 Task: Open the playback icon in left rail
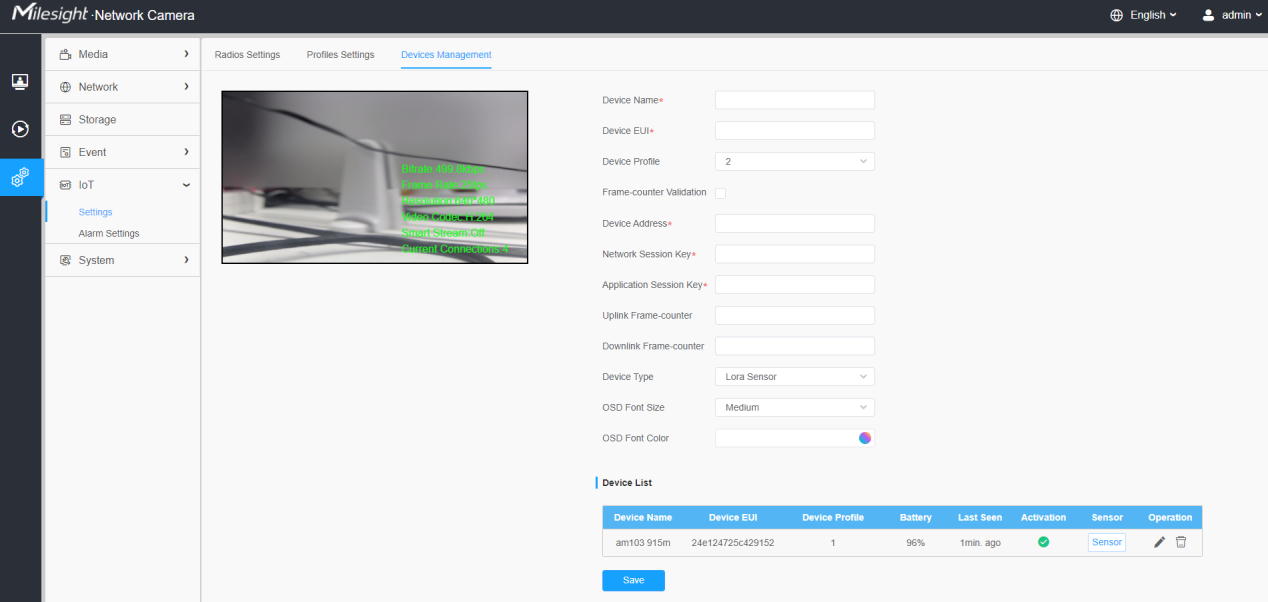click(x=20, y=129)
